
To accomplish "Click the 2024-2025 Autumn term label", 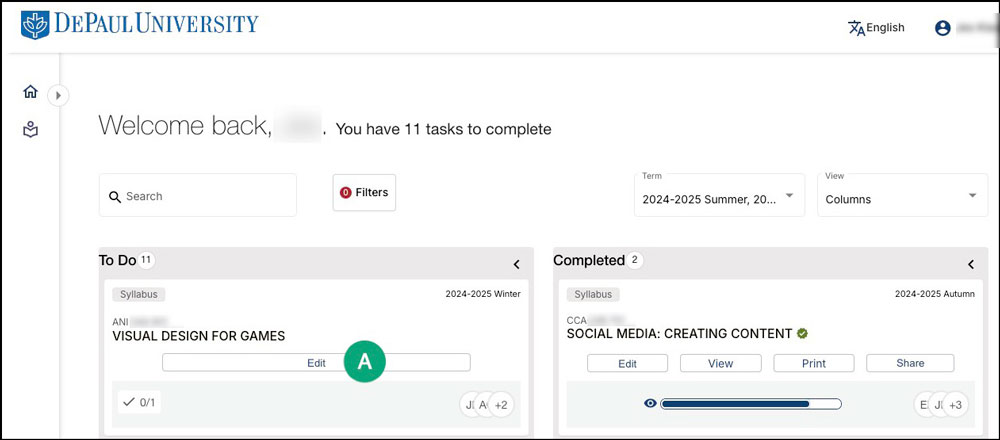I will point(934,294).
